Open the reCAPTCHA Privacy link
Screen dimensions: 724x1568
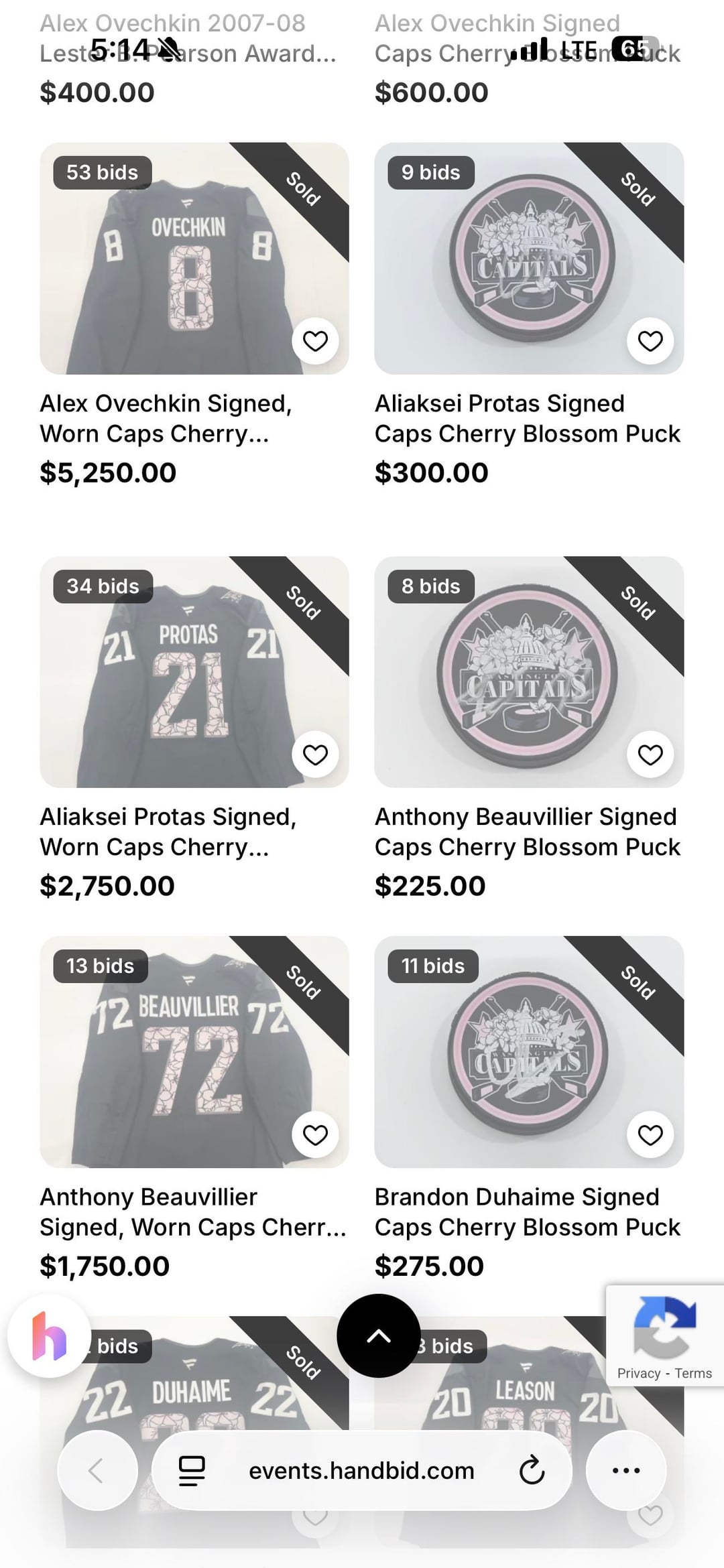pyautogui.click(x=638, y=1374)
